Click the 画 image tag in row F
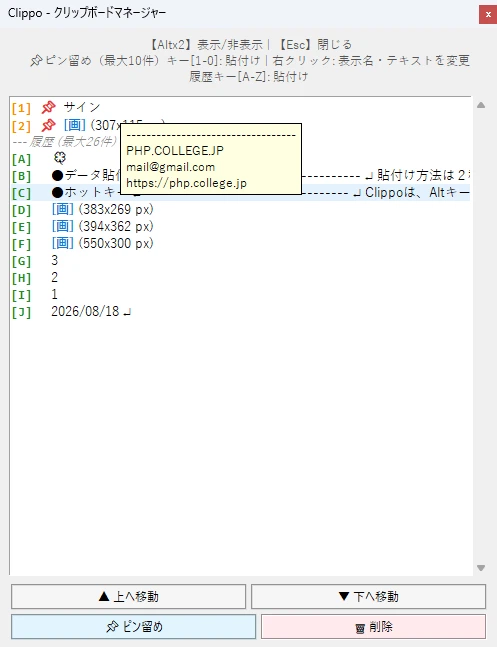 (x=63, y=243)
